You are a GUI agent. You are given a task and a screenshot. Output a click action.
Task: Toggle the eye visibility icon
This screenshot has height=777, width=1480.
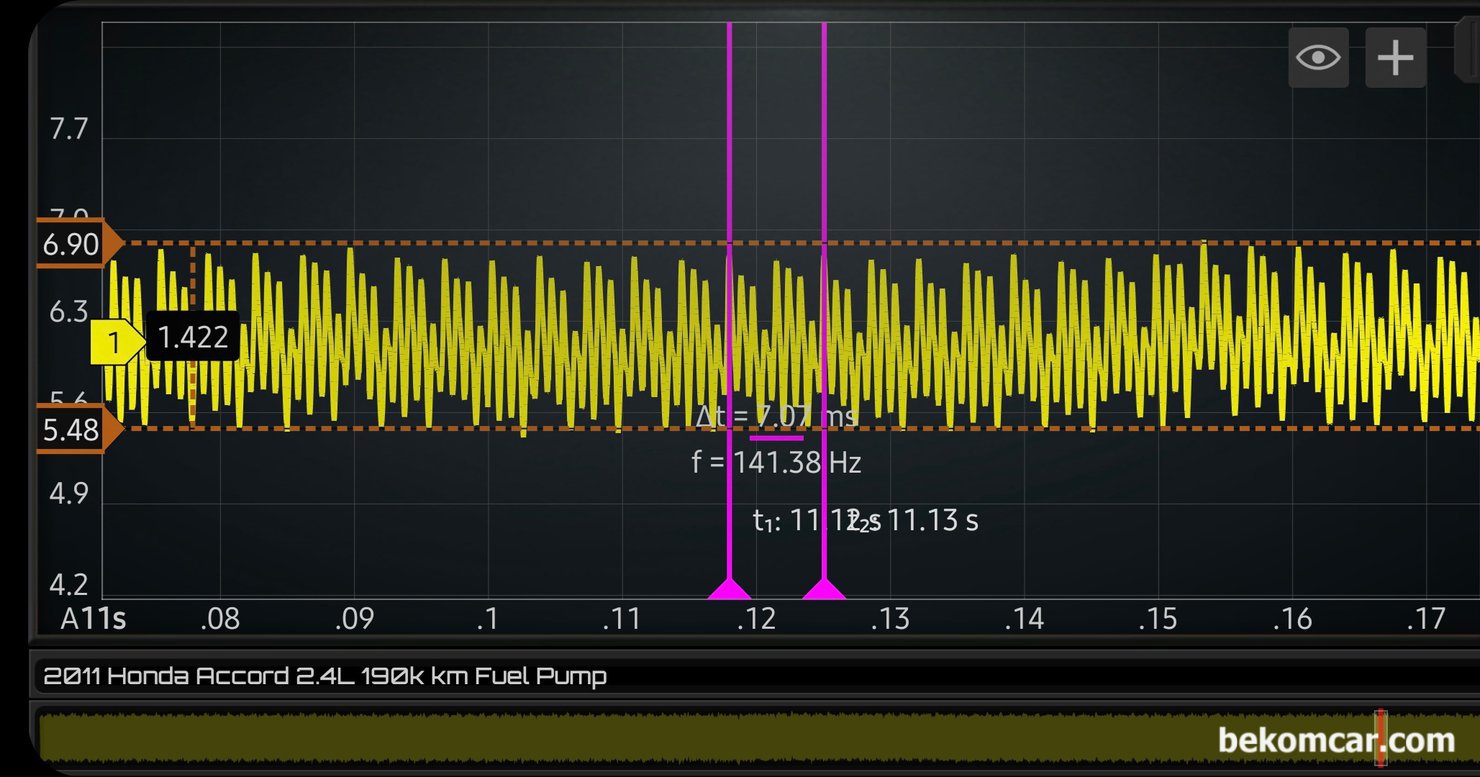[1318, 58]
